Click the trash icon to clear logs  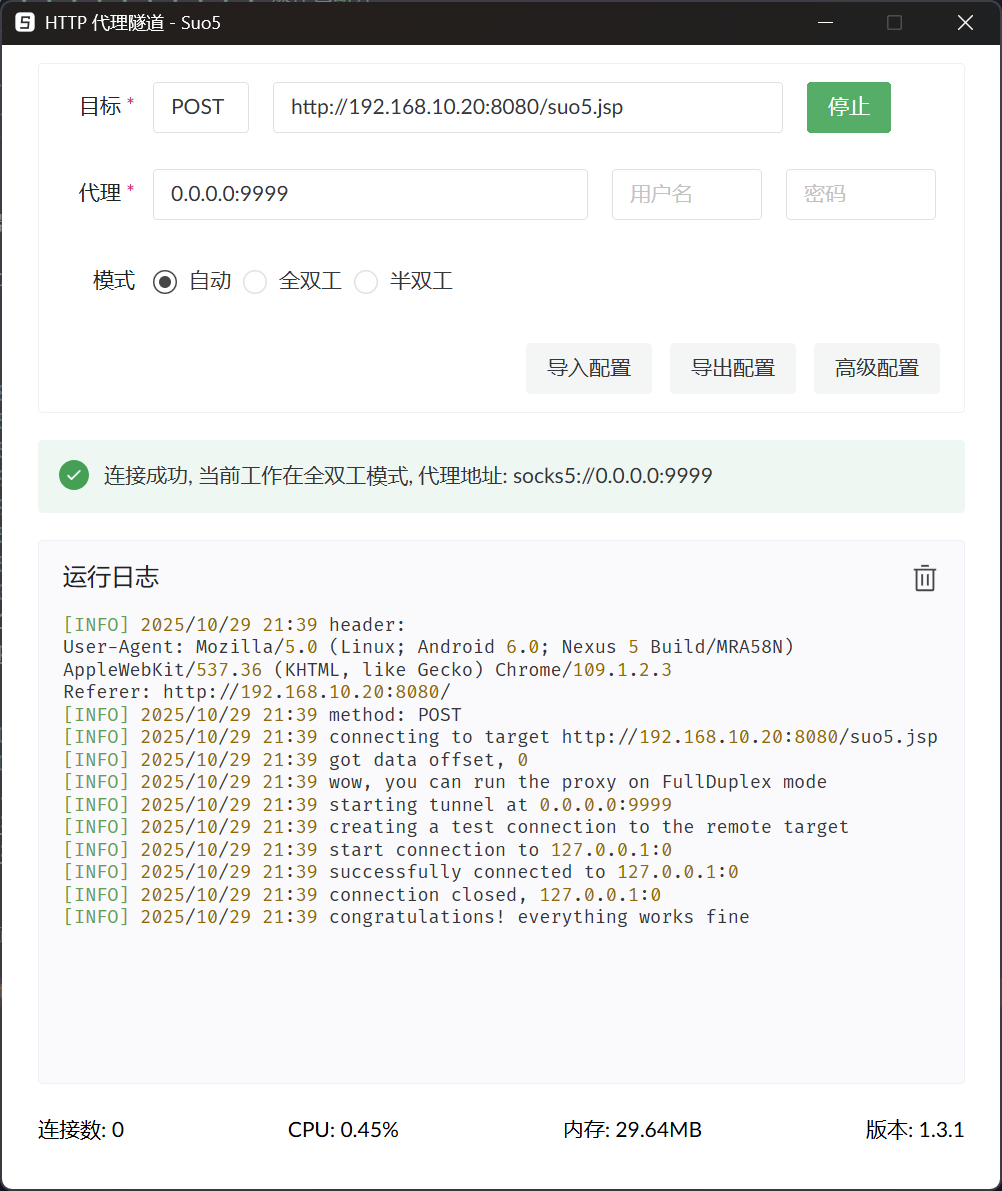924,578
